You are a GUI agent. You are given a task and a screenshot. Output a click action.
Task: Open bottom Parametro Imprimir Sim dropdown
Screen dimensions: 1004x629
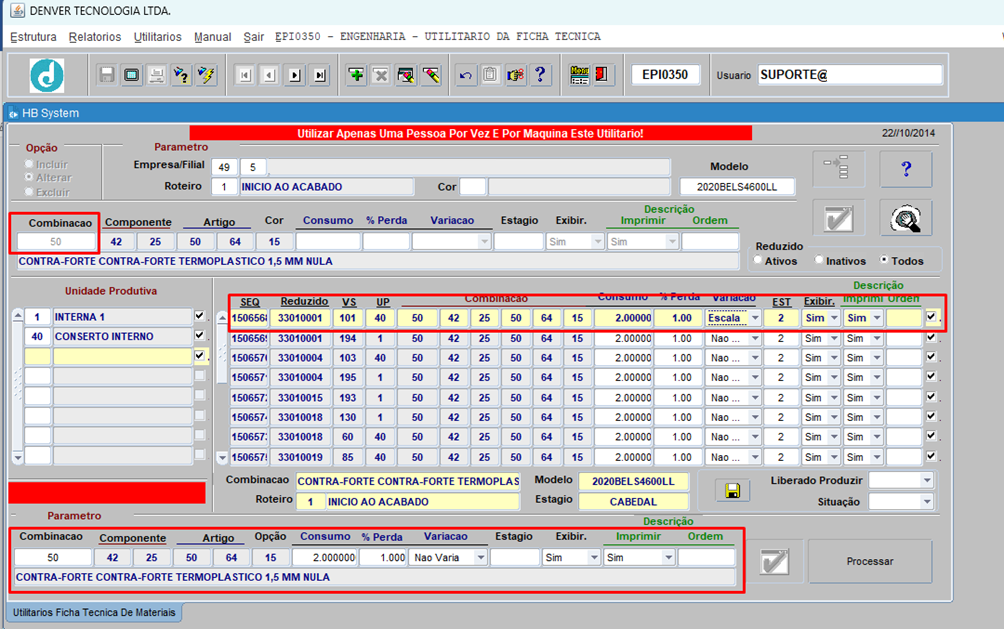[668, 558]
